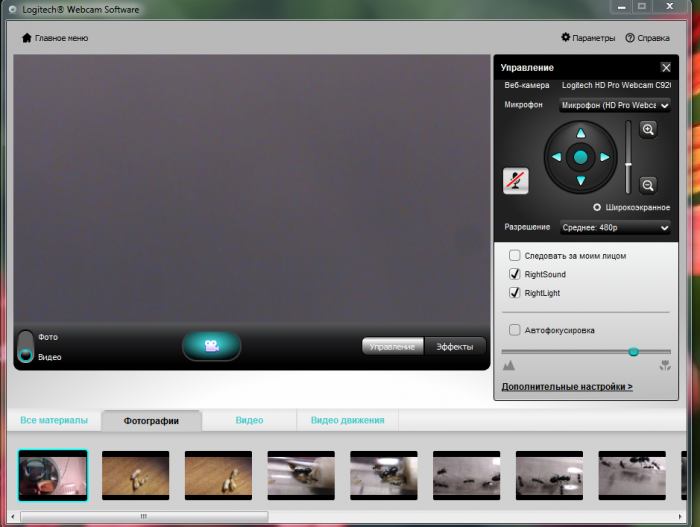Switch to the Видео движения tab
Image resolution: width=700 pixels, height=527 pixels.
tap(348, 420)
